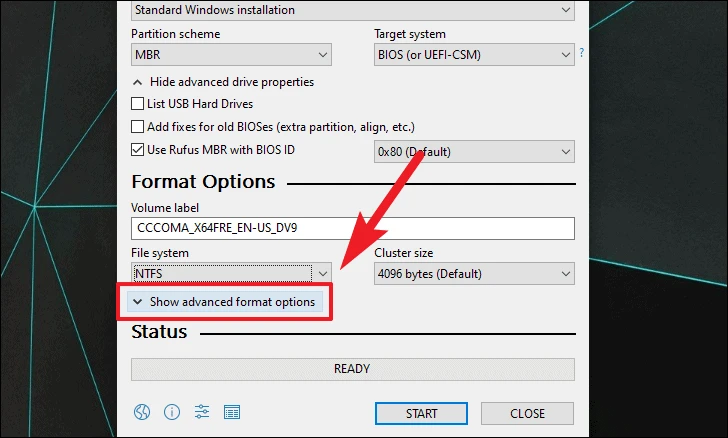Click the Target system label
The height and width of the screenshot is (438, 728).
pos(410,34)
